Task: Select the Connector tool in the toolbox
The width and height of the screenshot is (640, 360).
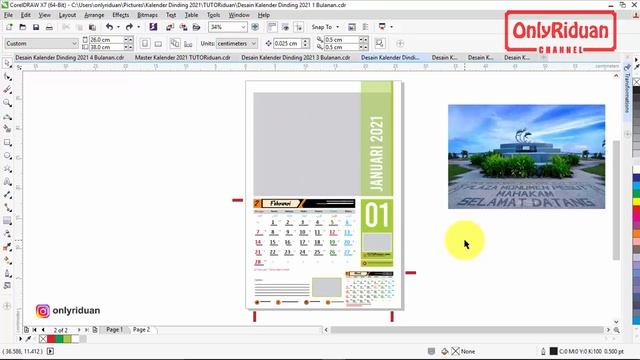Action: pos(7,208)
